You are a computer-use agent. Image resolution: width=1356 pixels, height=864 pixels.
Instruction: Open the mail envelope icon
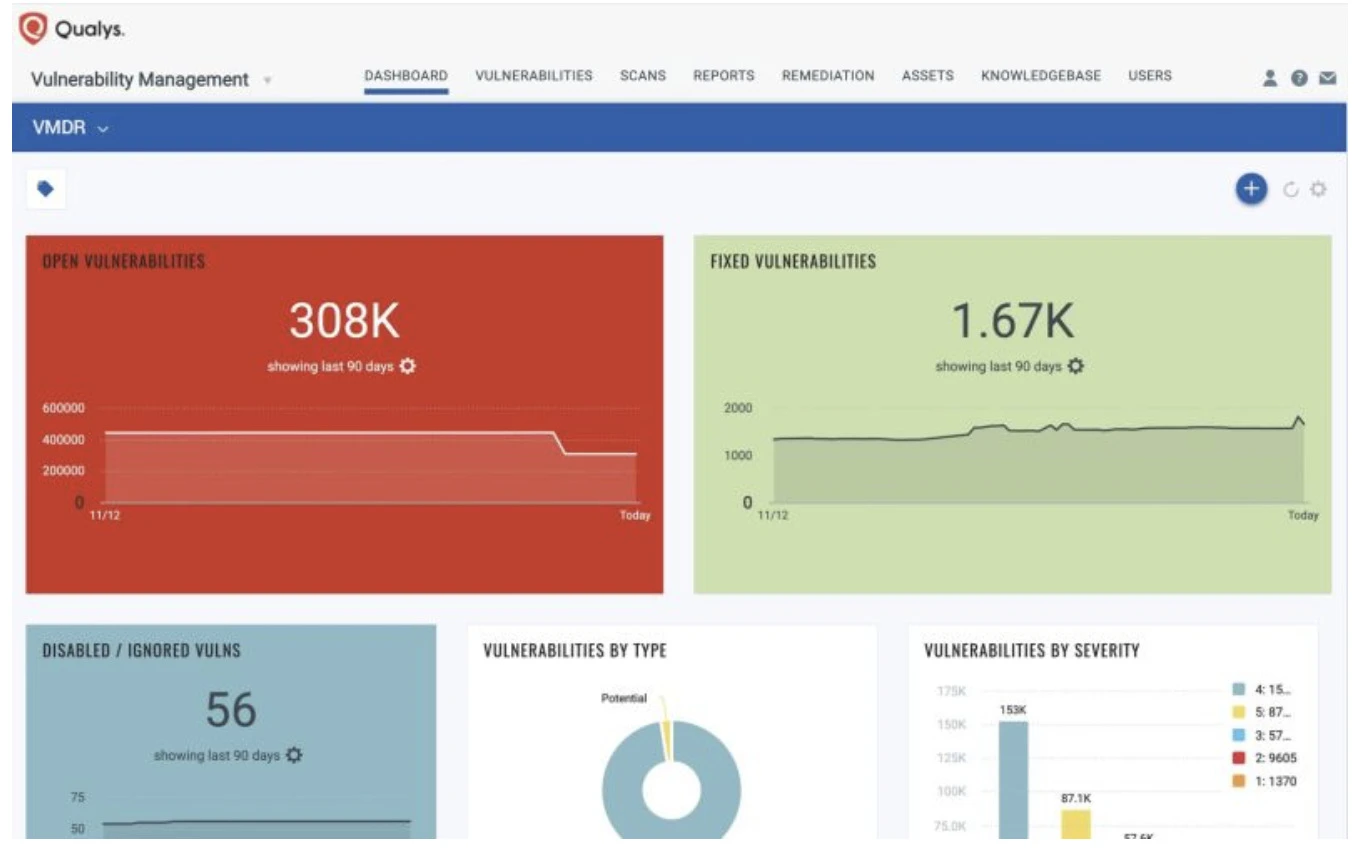point(1328,77)
